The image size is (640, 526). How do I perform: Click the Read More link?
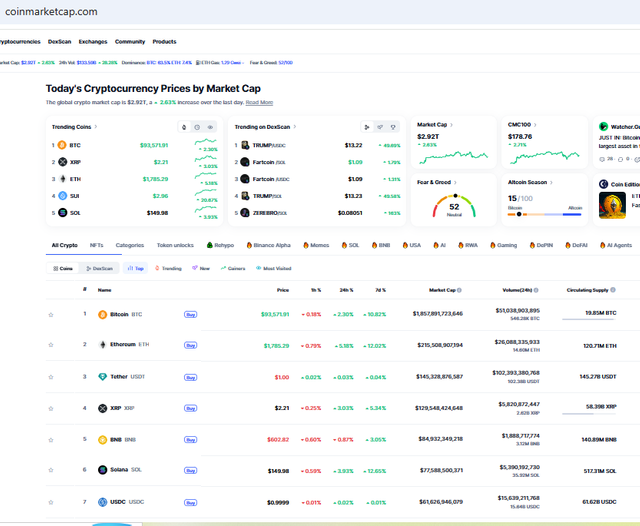[x=259, y=102]
